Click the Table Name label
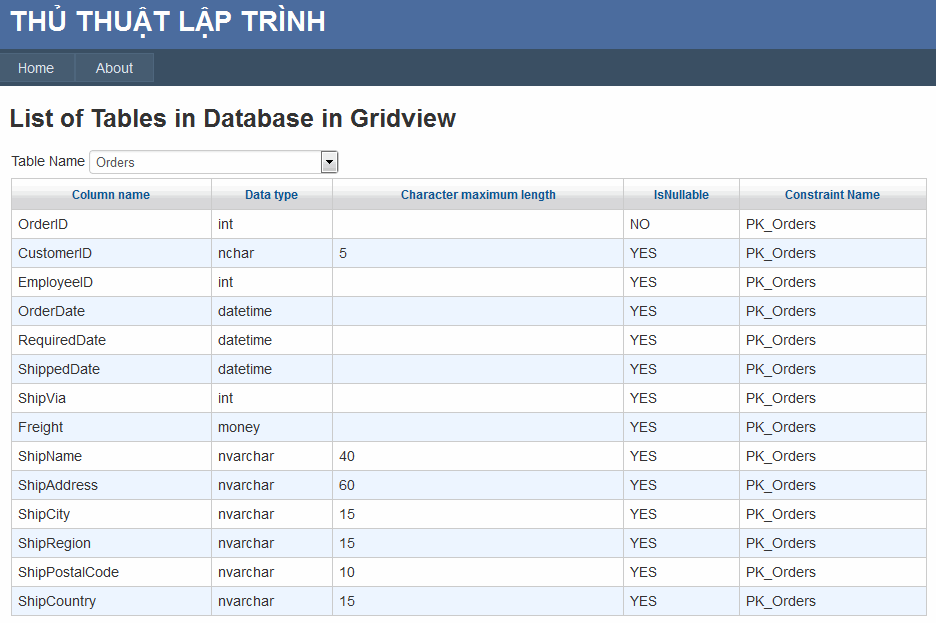Viewport: 936px width, 623px height. pyautogui.click(x=48, y=161)
